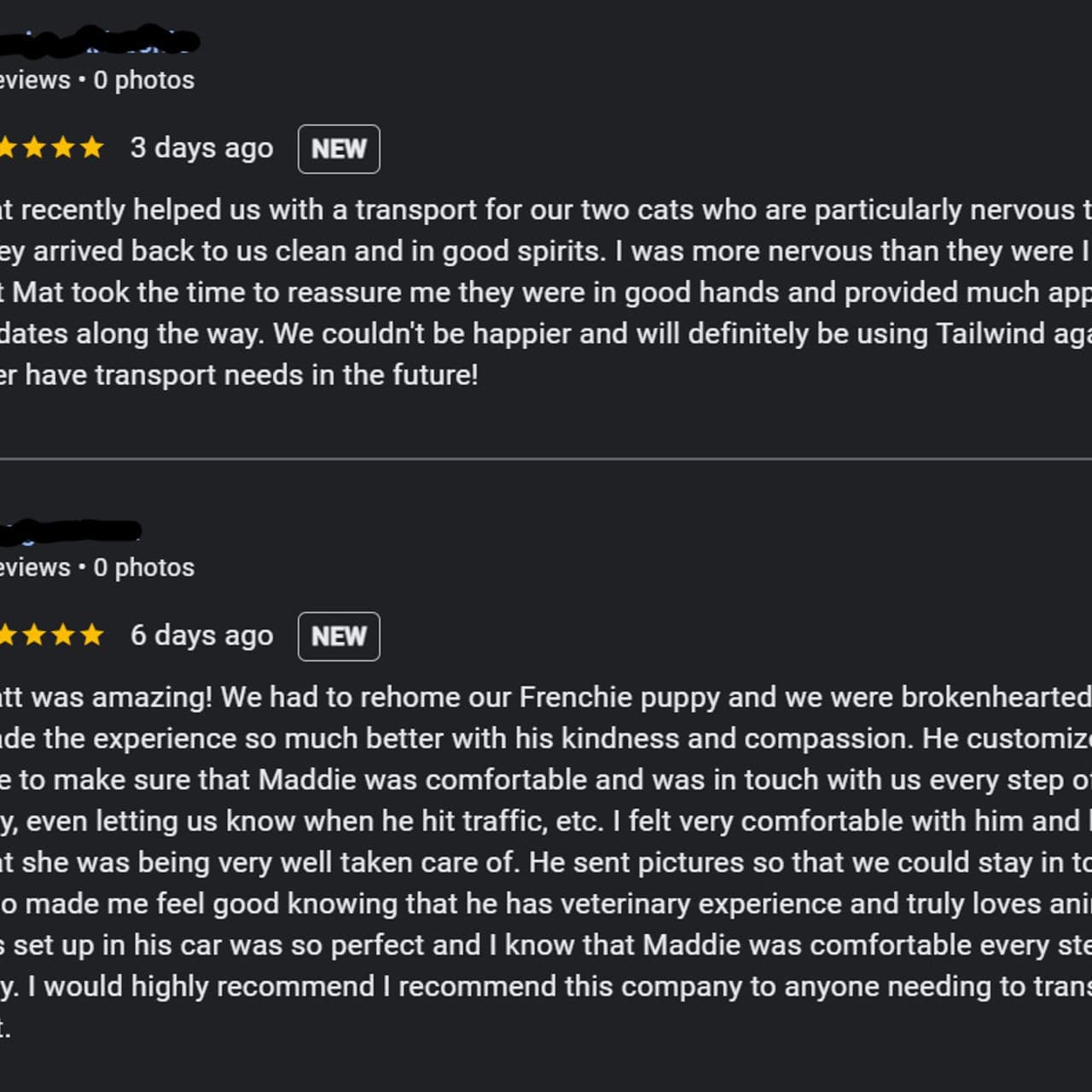Click the "reviews" count text under the second reviewer

click(x=35, y=567)
